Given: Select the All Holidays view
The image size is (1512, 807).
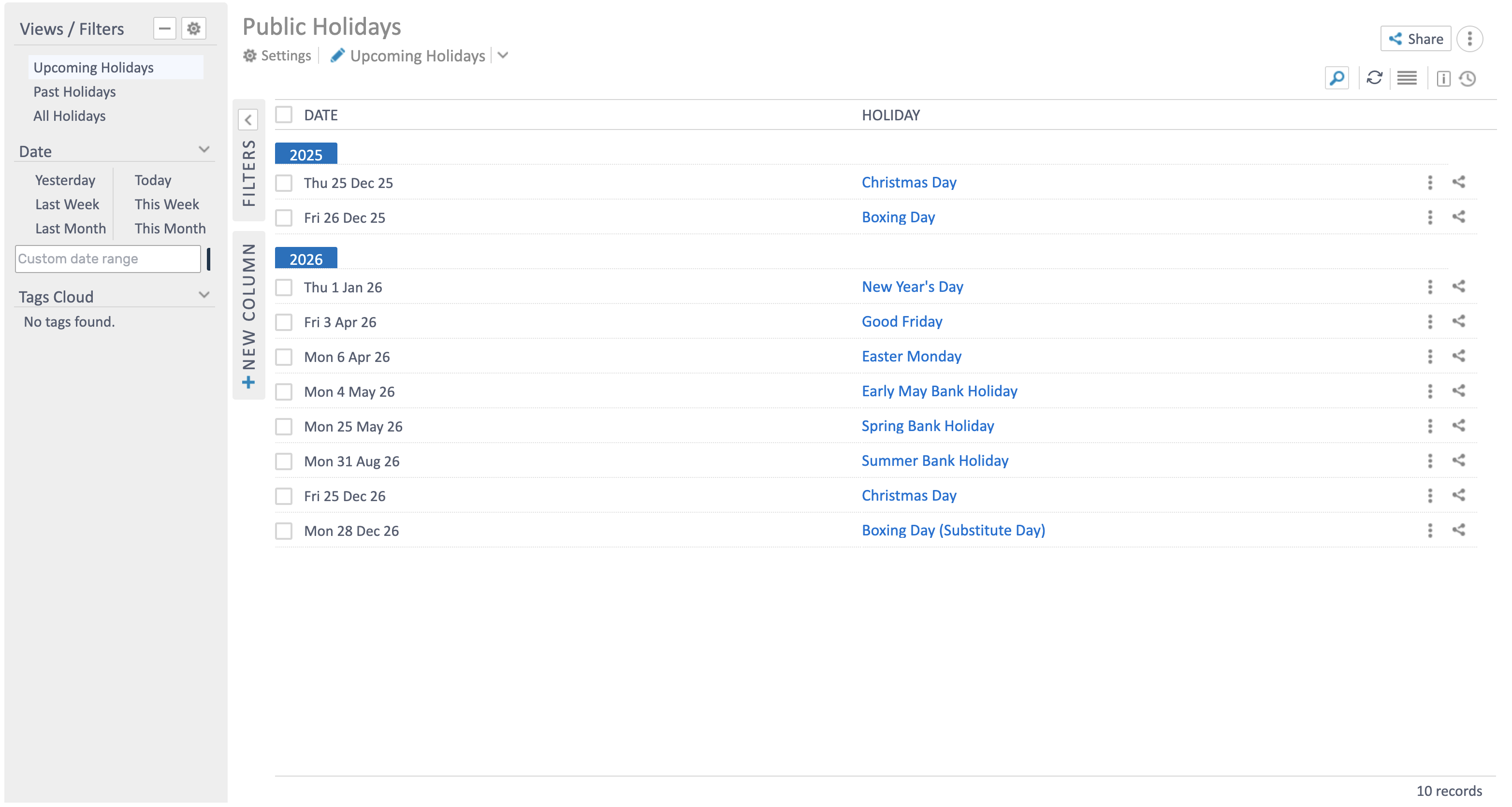Looking at the screenshot, I should (x=69, y=115).
